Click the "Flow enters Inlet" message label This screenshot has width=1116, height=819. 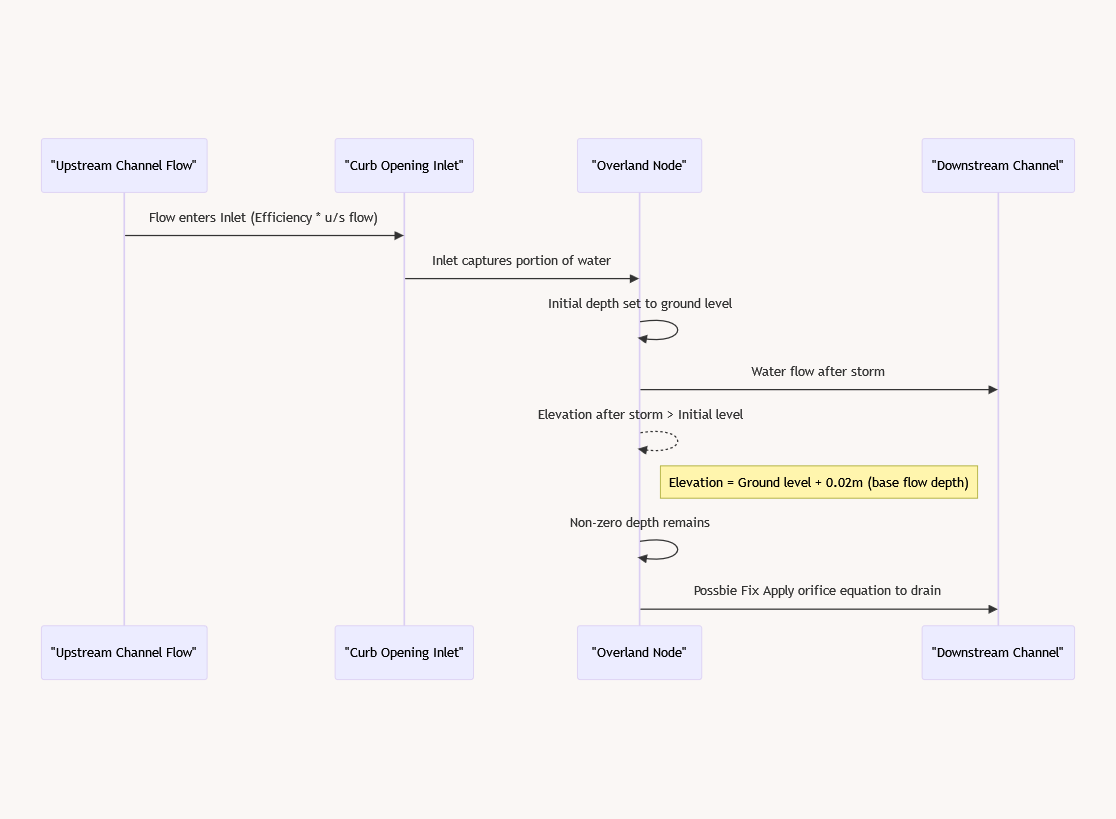click(263, 217)
